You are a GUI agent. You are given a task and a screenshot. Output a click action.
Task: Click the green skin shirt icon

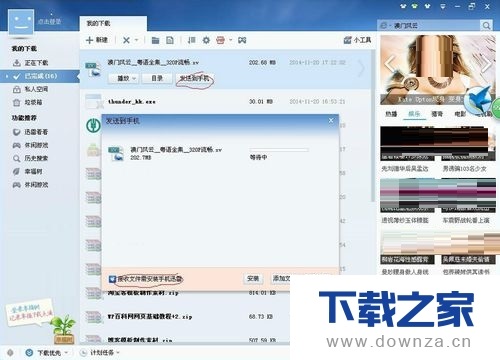[415, 6]
